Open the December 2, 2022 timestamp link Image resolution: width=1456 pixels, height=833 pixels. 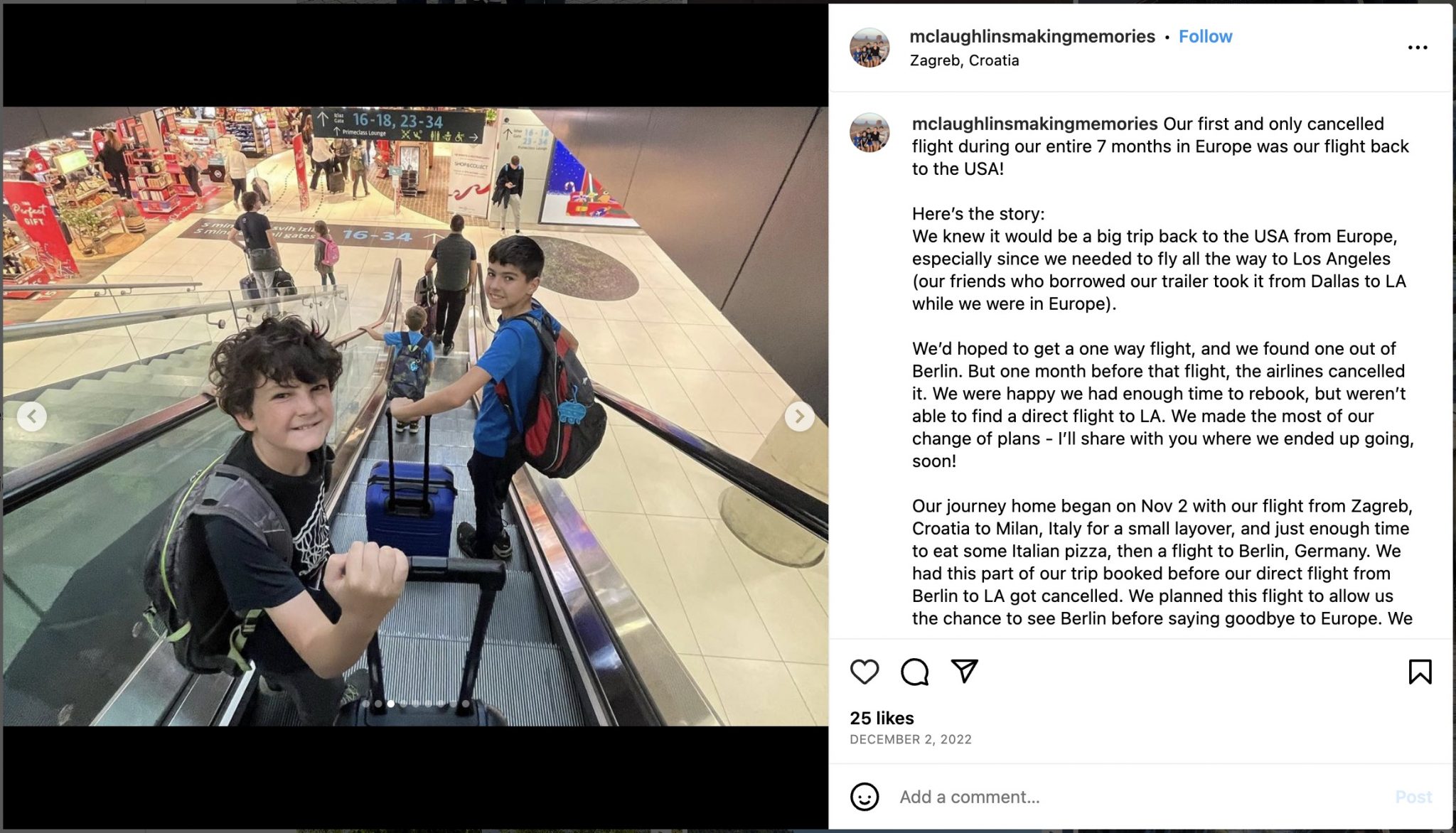911,739
